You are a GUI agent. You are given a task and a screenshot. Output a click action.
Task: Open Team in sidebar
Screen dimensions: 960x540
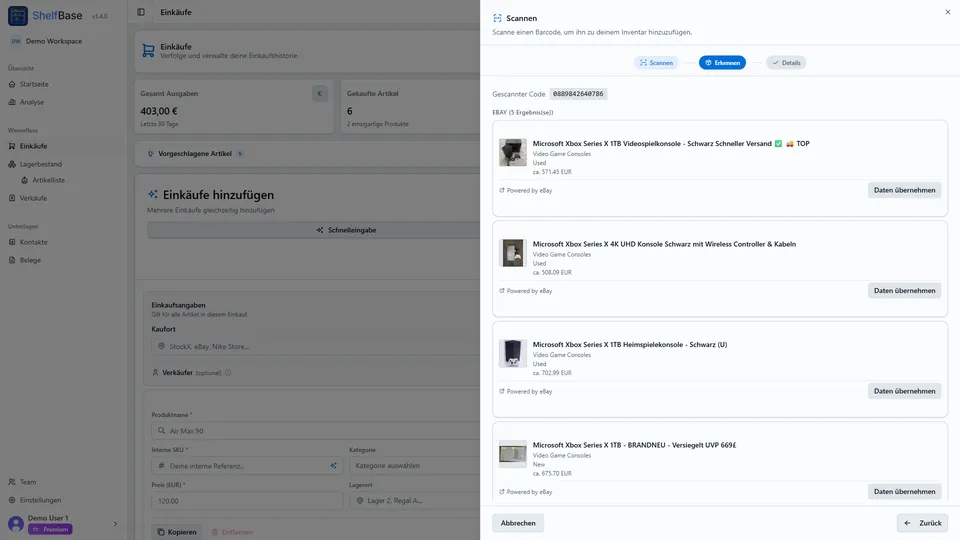click(x=28, y=482)
